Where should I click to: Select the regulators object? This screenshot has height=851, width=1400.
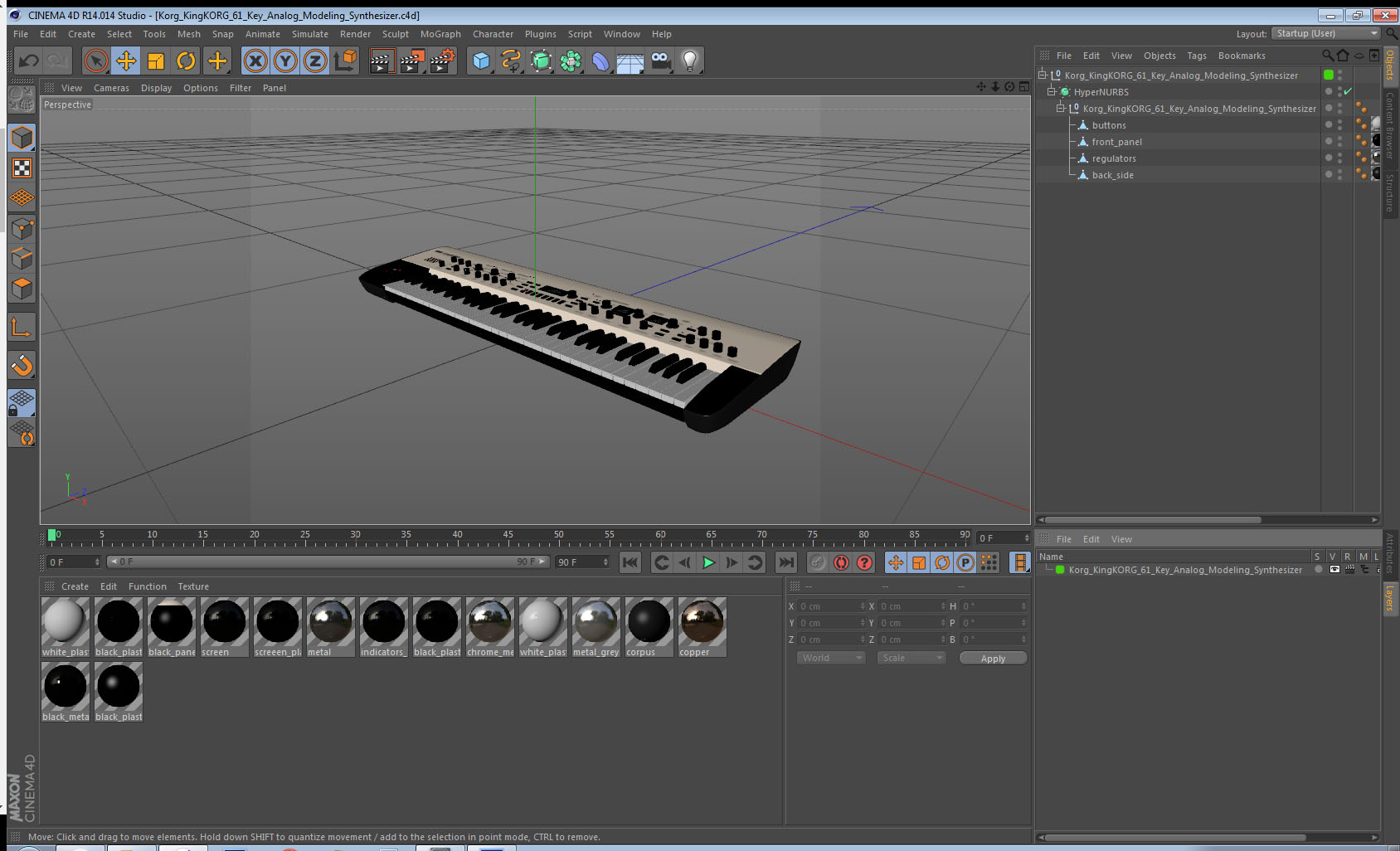[x=1114, y=158]
